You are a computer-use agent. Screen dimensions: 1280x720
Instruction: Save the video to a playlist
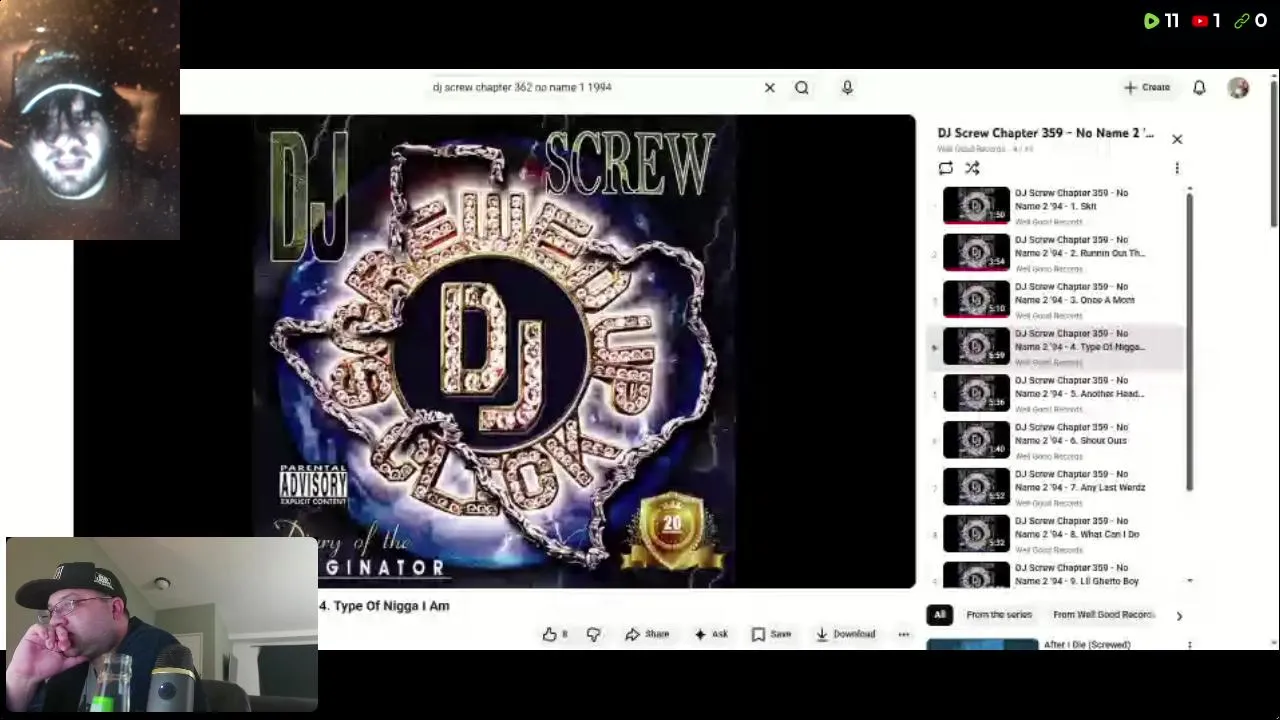click(x=771, y=634)
